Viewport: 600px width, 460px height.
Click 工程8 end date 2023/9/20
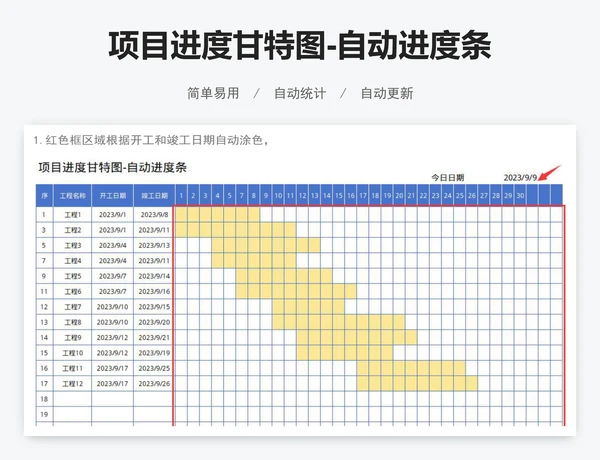154,322
